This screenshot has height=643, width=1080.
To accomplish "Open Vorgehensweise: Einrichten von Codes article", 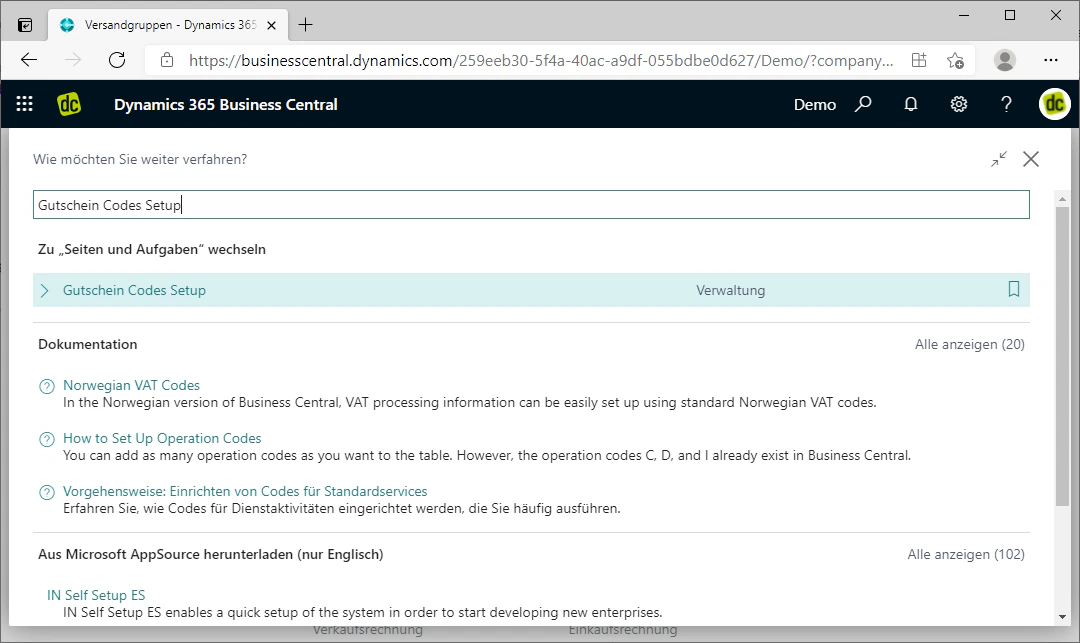I will (x=245, y=492).
